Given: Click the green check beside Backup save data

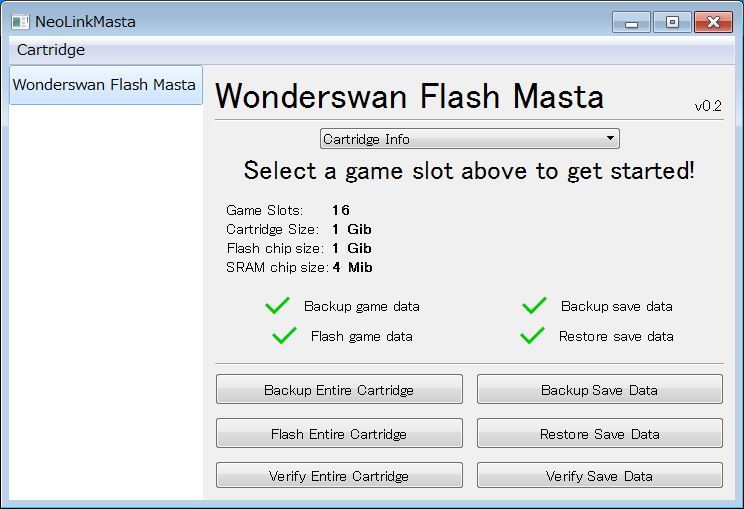Looking at the screenshot, I should (534, 305).
